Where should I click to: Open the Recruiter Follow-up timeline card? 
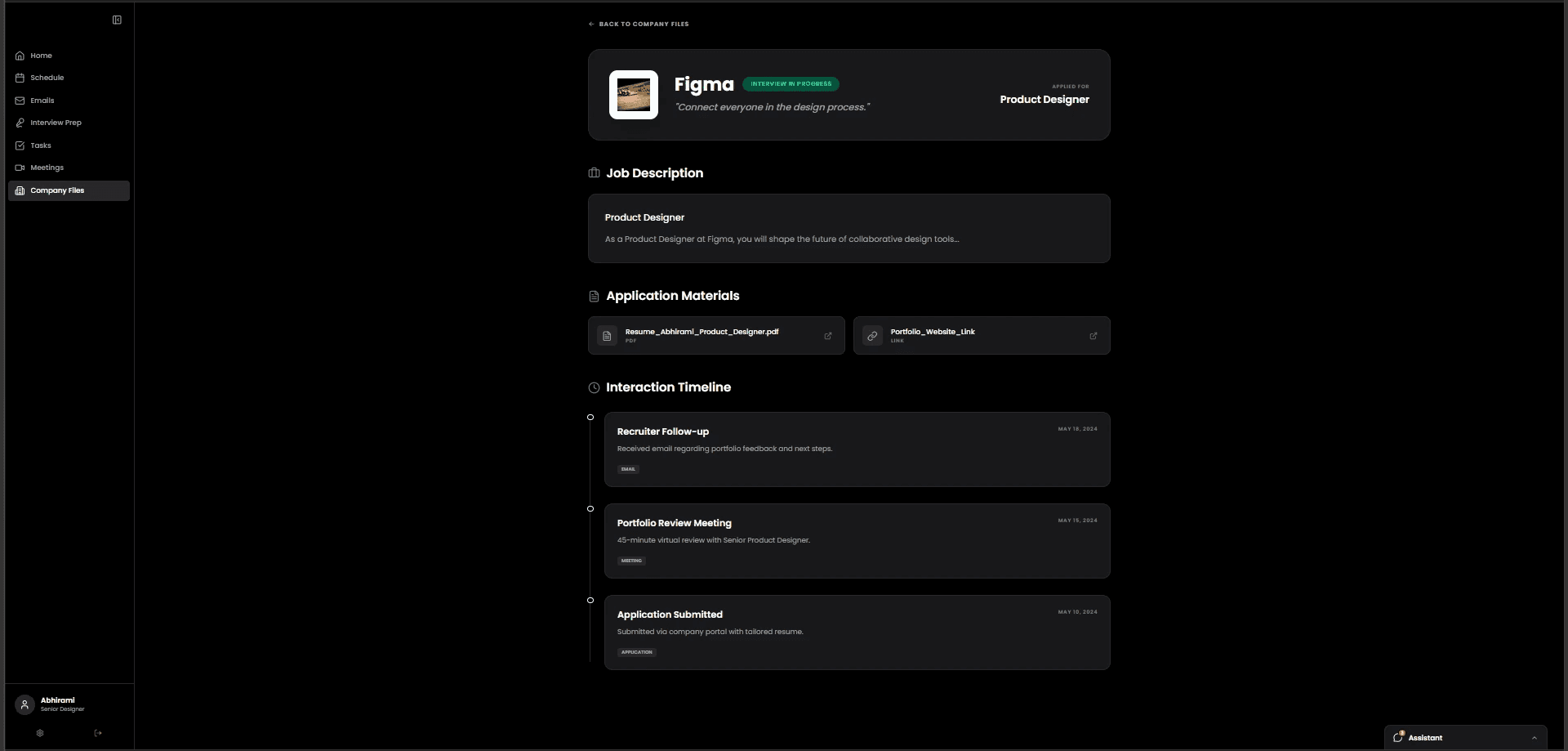tap(857, 449)
